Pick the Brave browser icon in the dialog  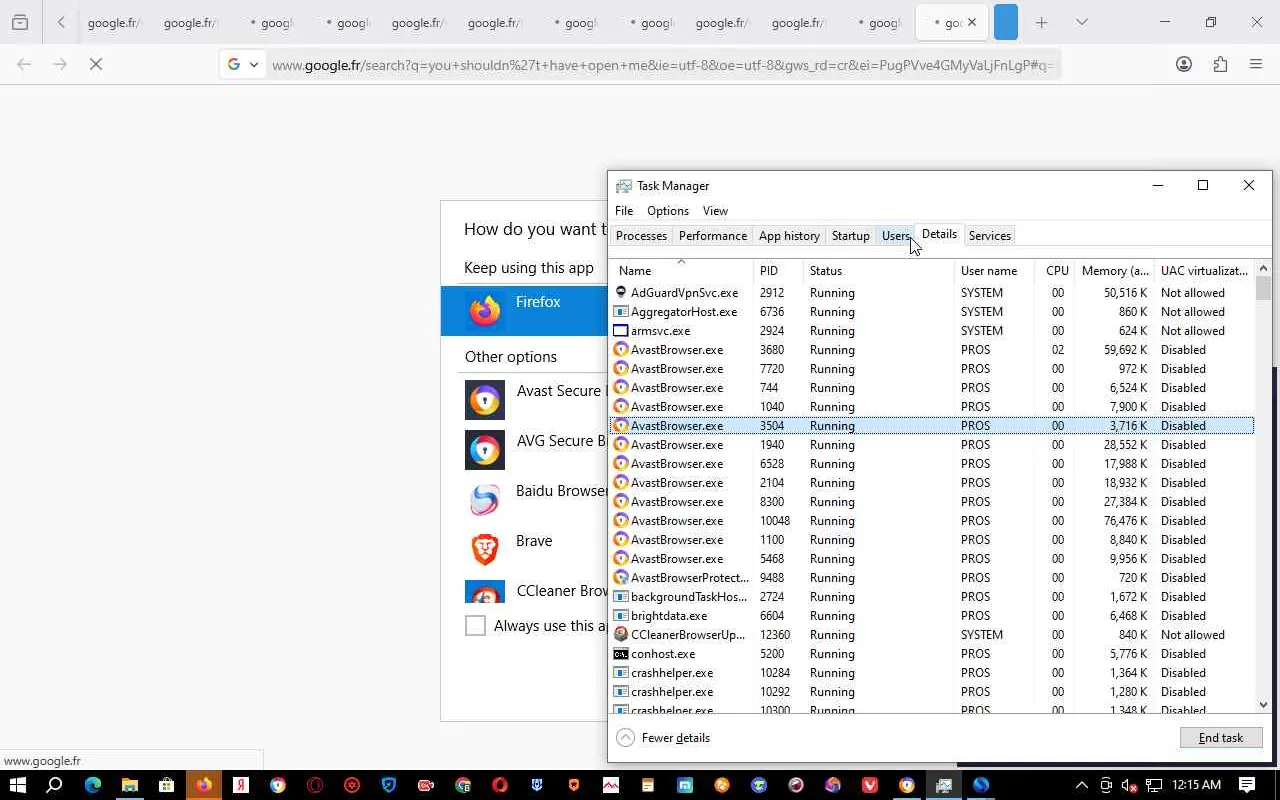[485, 550]
